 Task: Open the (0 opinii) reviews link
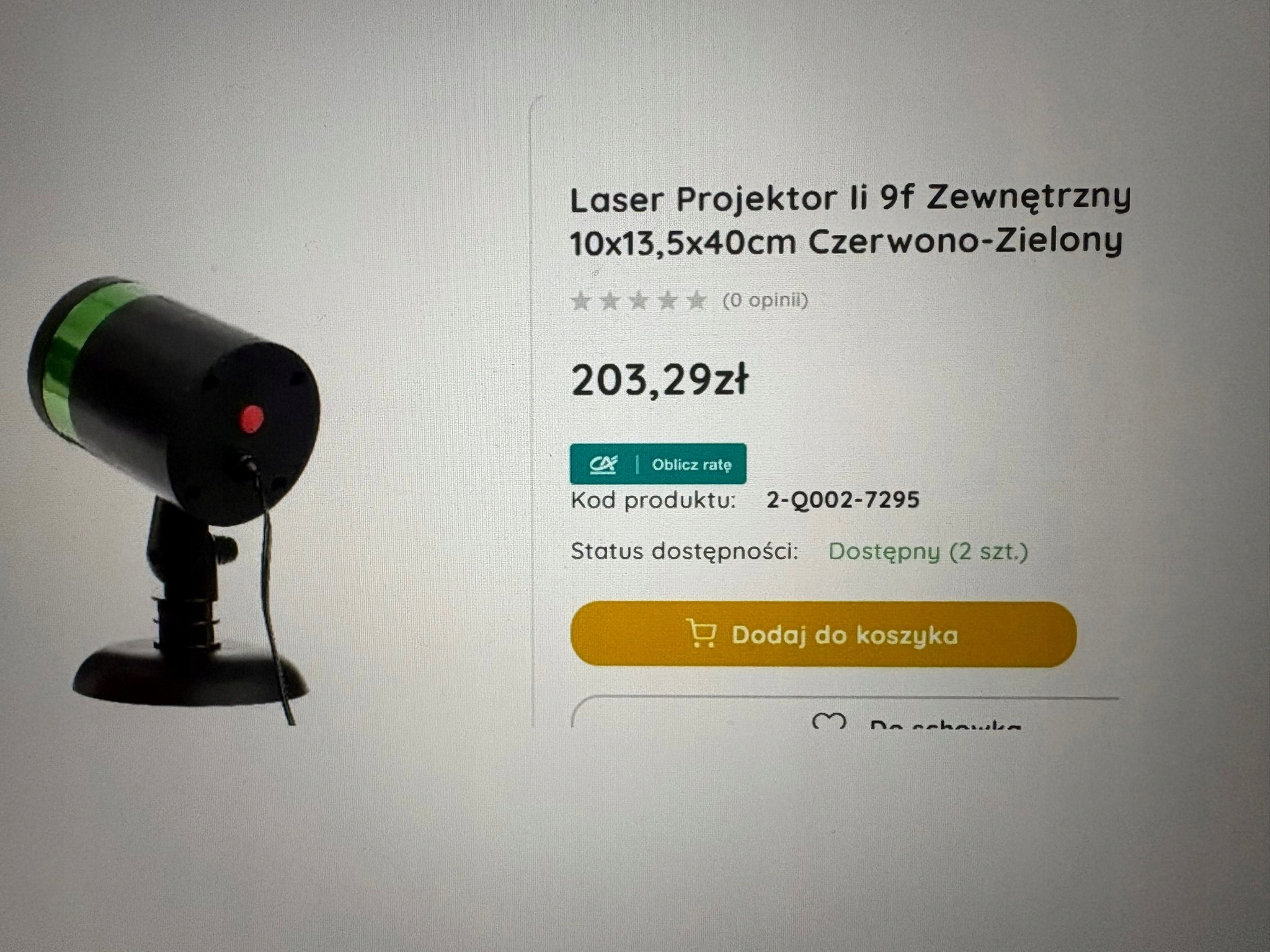(x=765, y=301)
